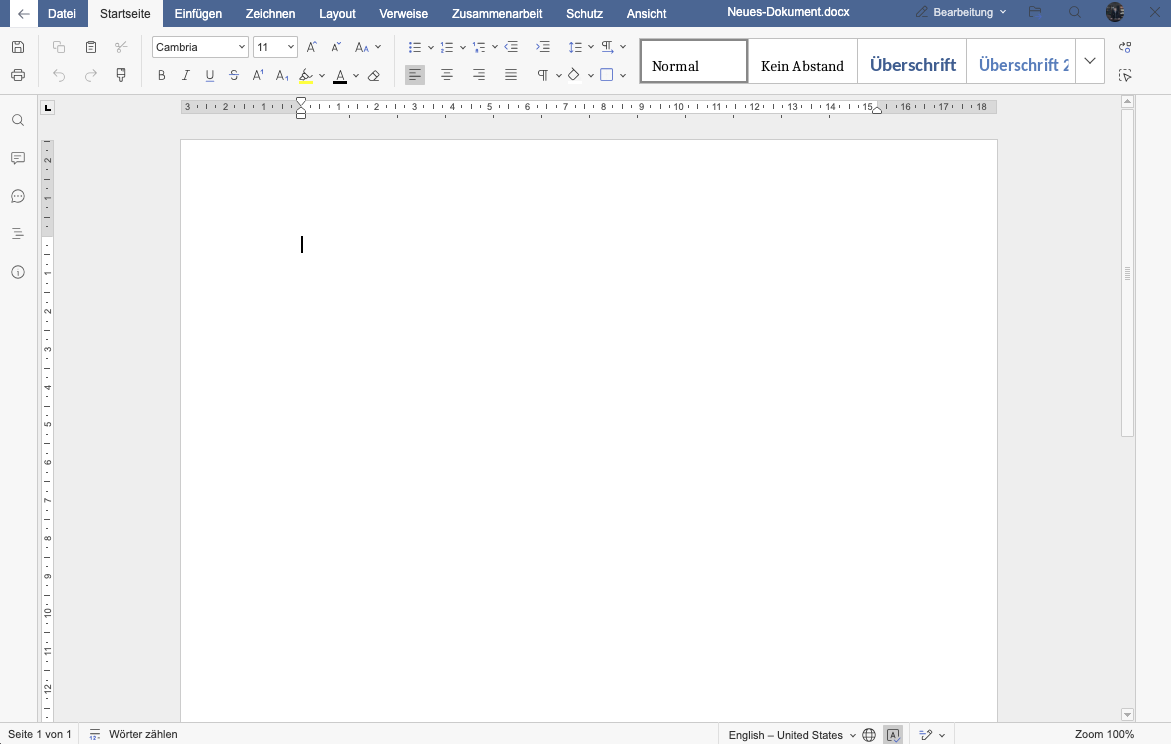Click the Save document icon
The image size is (1171, 744).
coord(18,47)
